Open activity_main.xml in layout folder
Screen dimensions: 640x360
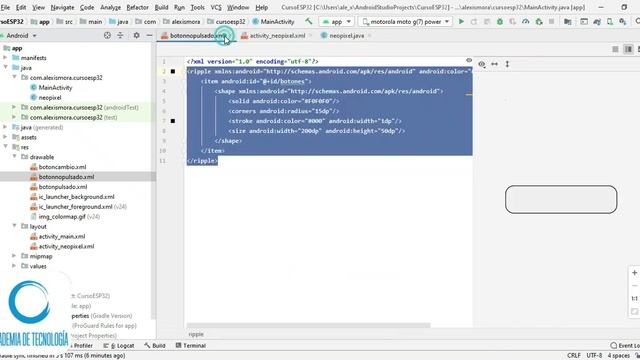click(62, 236)
